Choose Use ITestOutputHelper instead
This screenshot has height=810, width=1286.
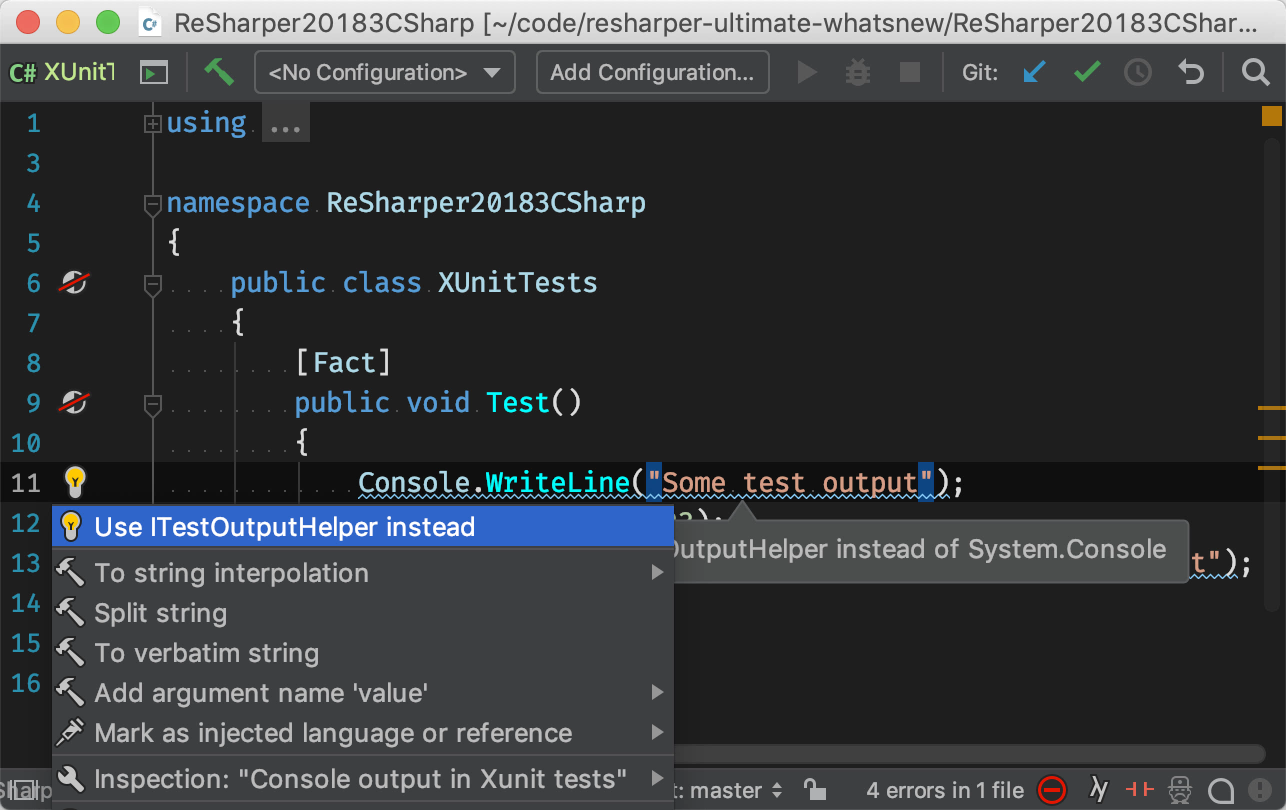pyautogui.click(x=363, y=526)
